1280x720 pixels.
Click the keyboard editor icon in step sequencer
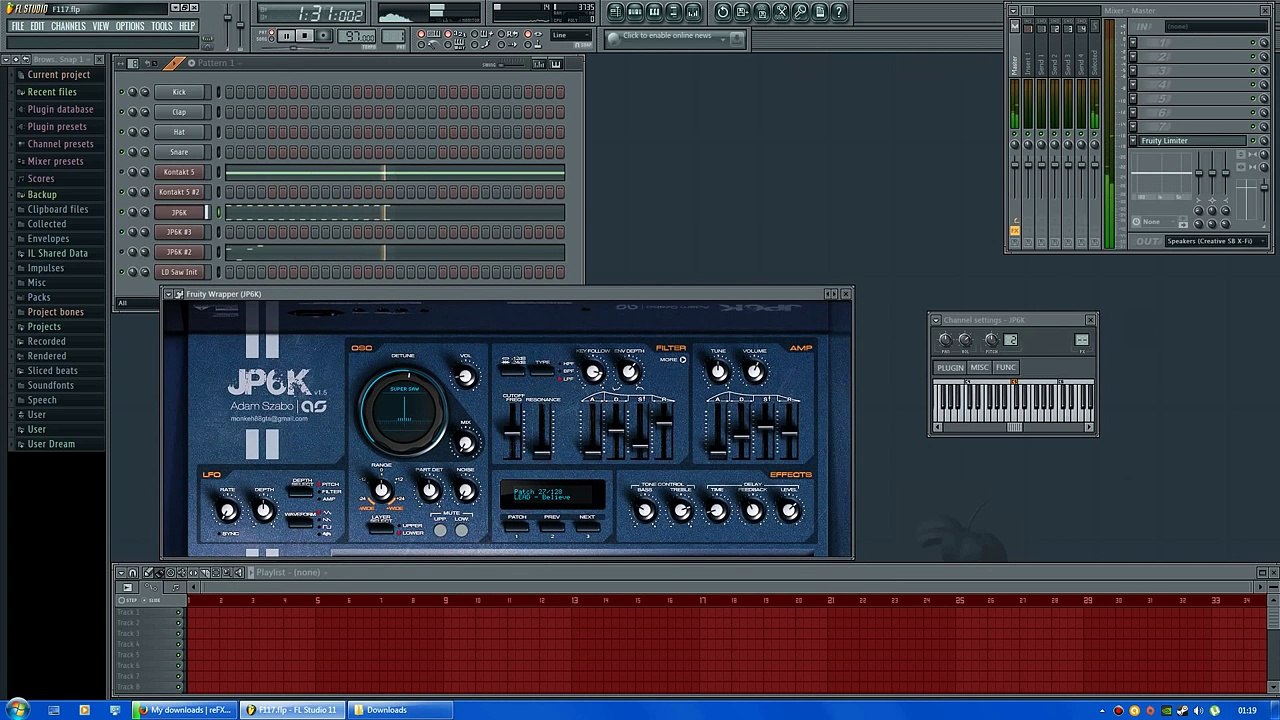click(x=556, y=64)
